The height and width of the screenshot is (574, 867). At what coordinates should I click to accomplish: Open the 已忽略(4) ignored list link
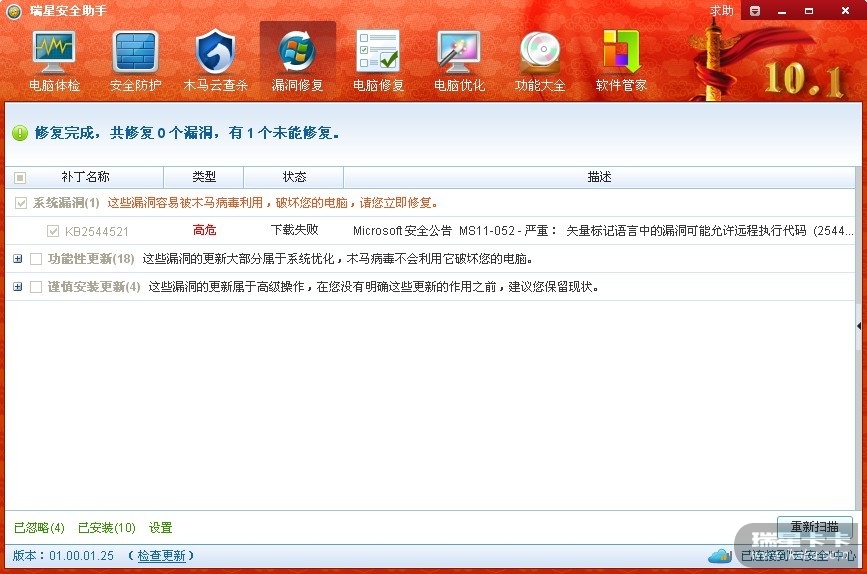click(39, 528)
